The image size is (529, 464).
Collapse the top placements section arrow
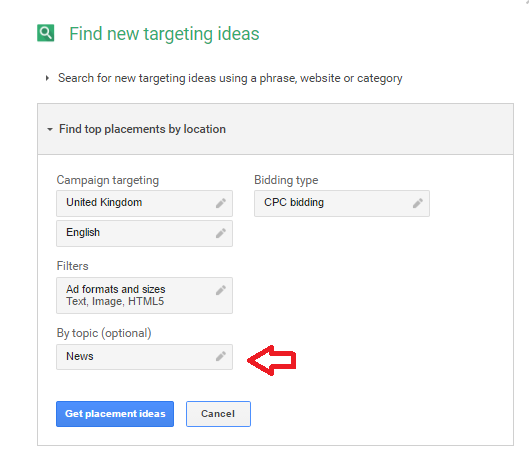coord(50,129)
